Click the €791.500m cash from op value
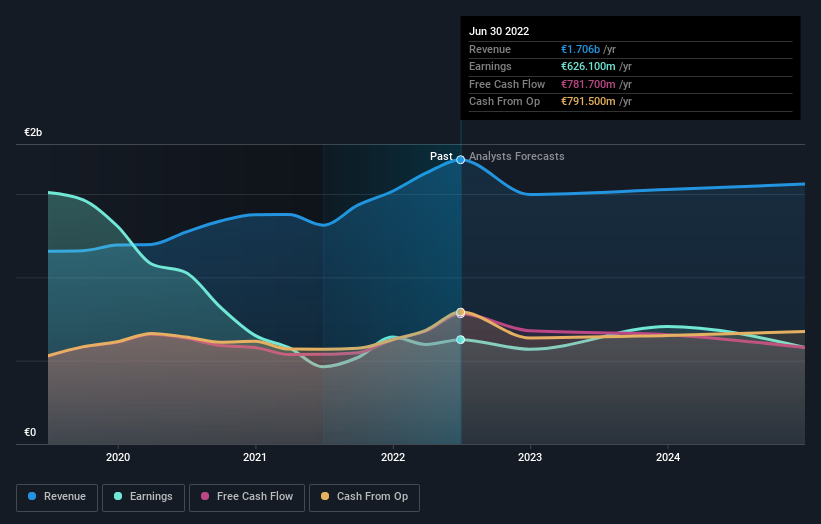 click(588, 102)
